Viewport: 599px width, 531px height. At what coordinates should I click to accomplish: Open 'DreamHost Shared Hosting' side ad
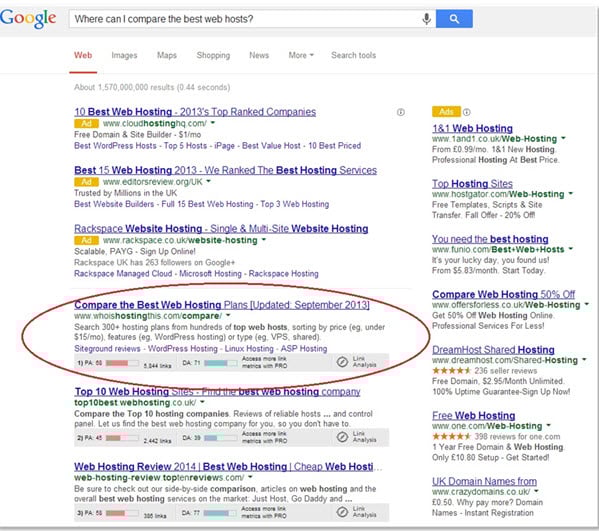[493, 350]
